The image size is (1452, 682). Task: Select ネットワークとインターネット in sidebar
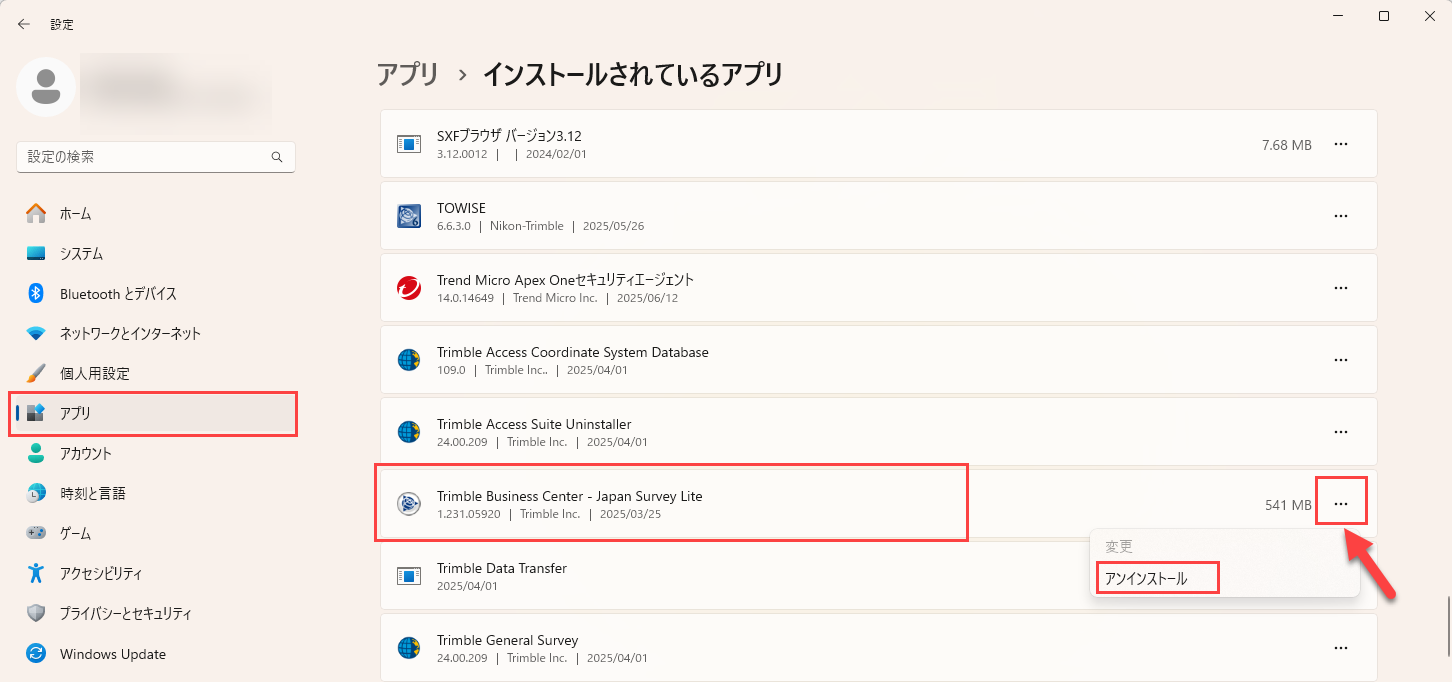coord(130,333)
